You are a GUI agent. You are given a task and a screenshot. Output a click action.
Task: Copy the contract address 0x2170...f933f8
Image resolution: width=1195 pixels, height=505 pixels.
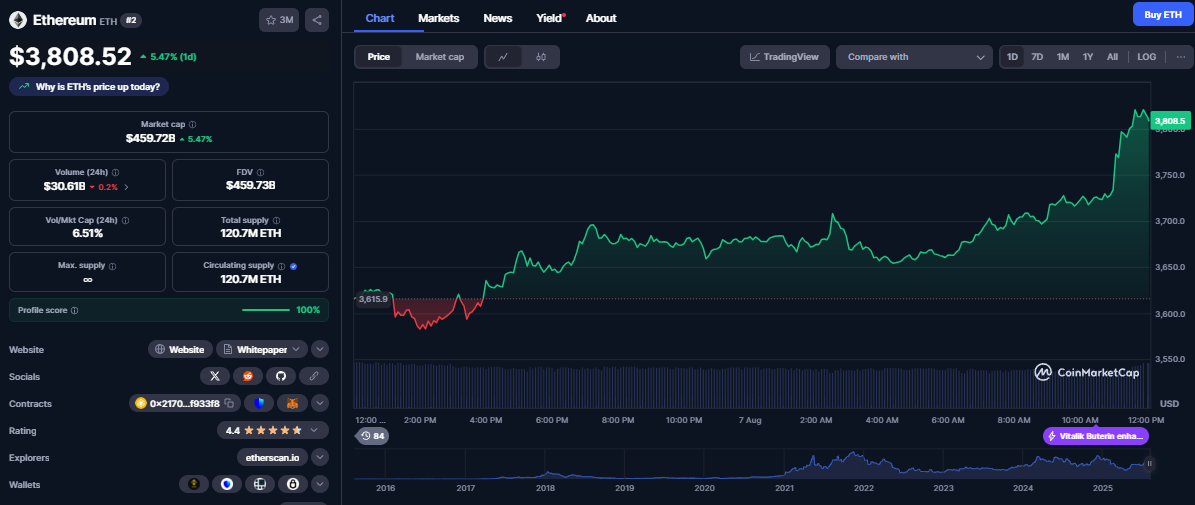click(x=229, y=403)
